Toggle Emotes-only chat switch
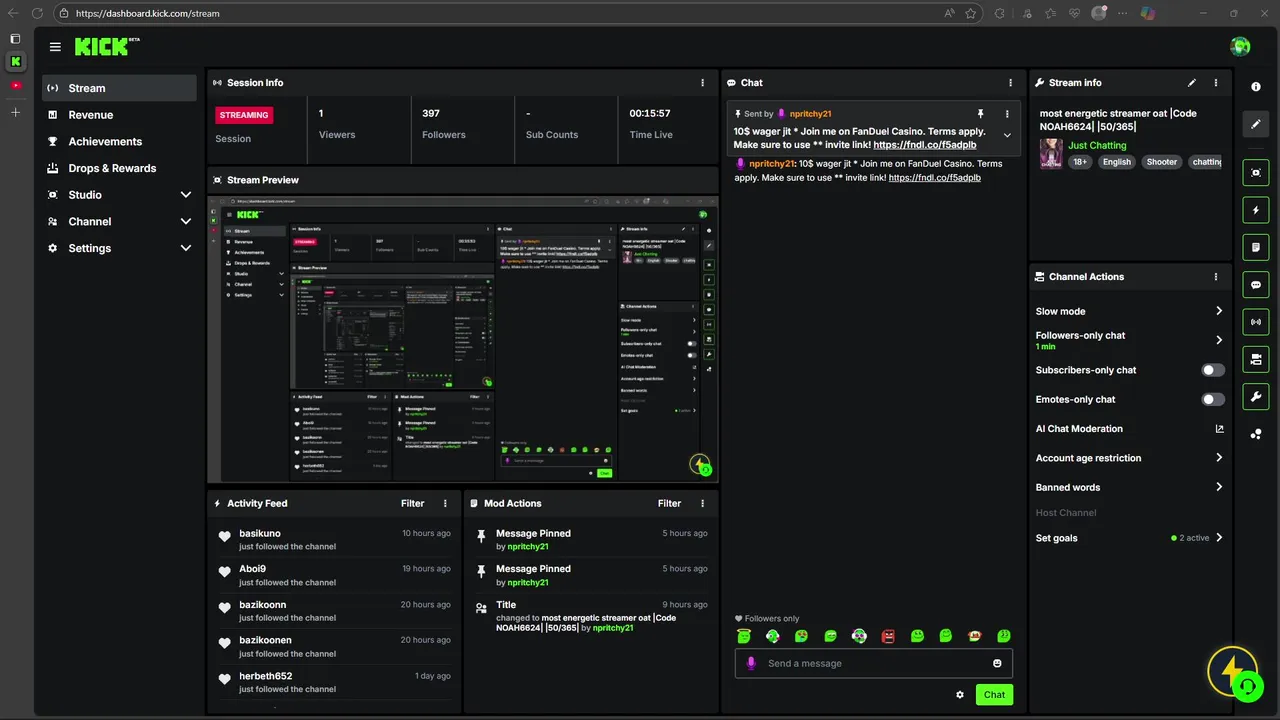 click(x=1212, y=399)
